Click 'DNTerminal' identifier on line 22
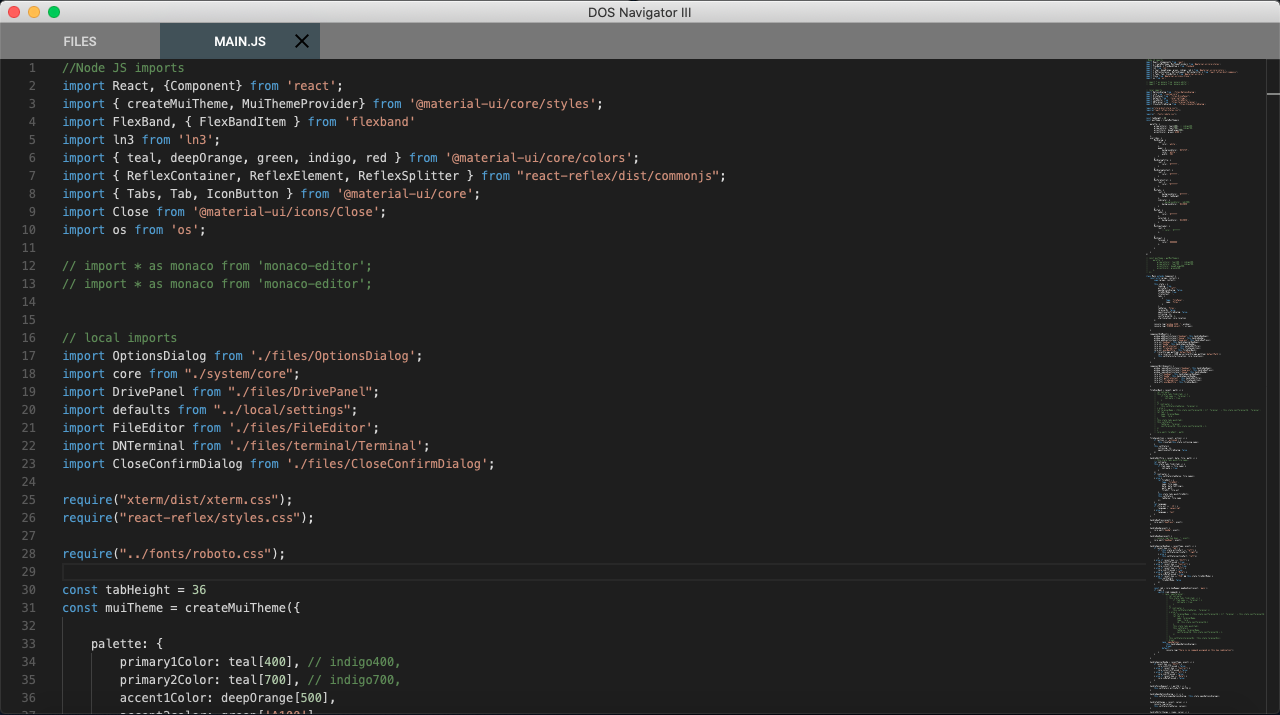 (x=149, y=446)
